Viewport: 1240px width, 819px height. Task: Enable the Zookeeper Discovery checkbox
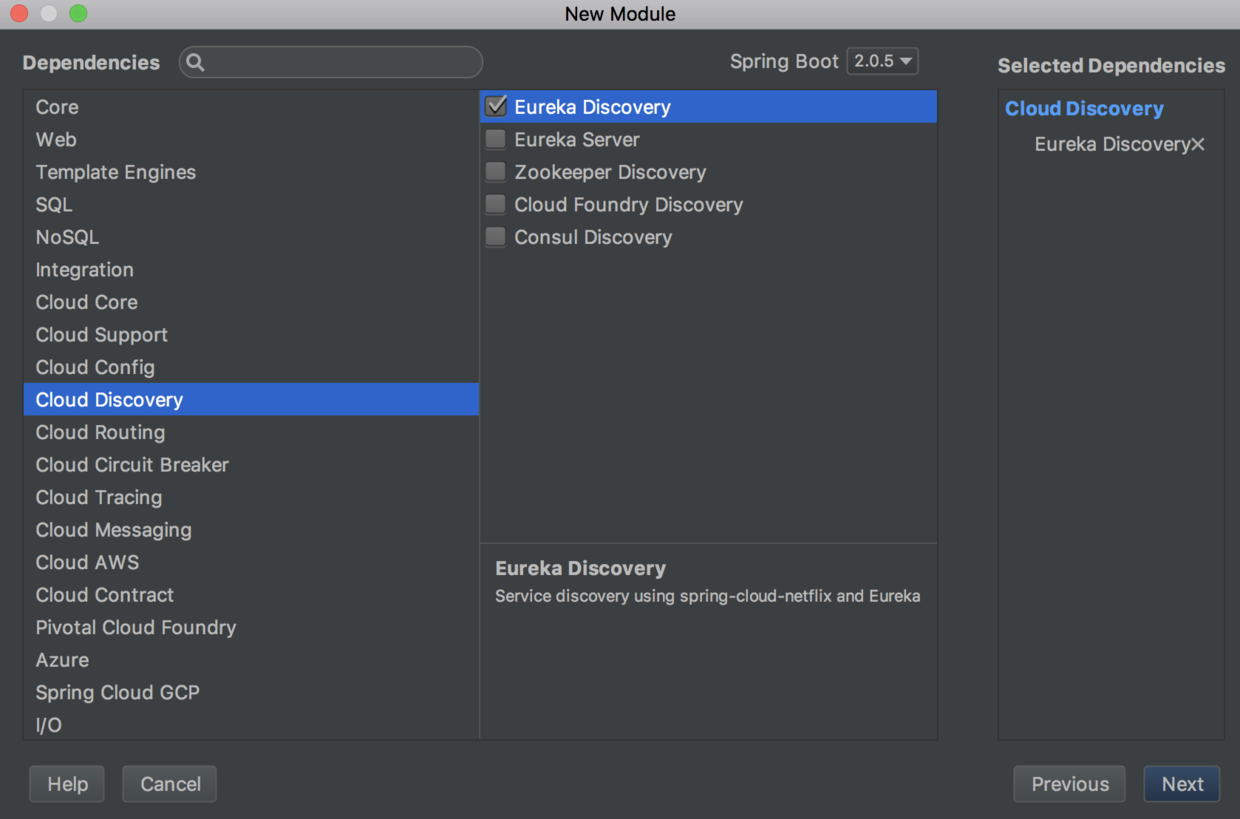coord(496,172)
